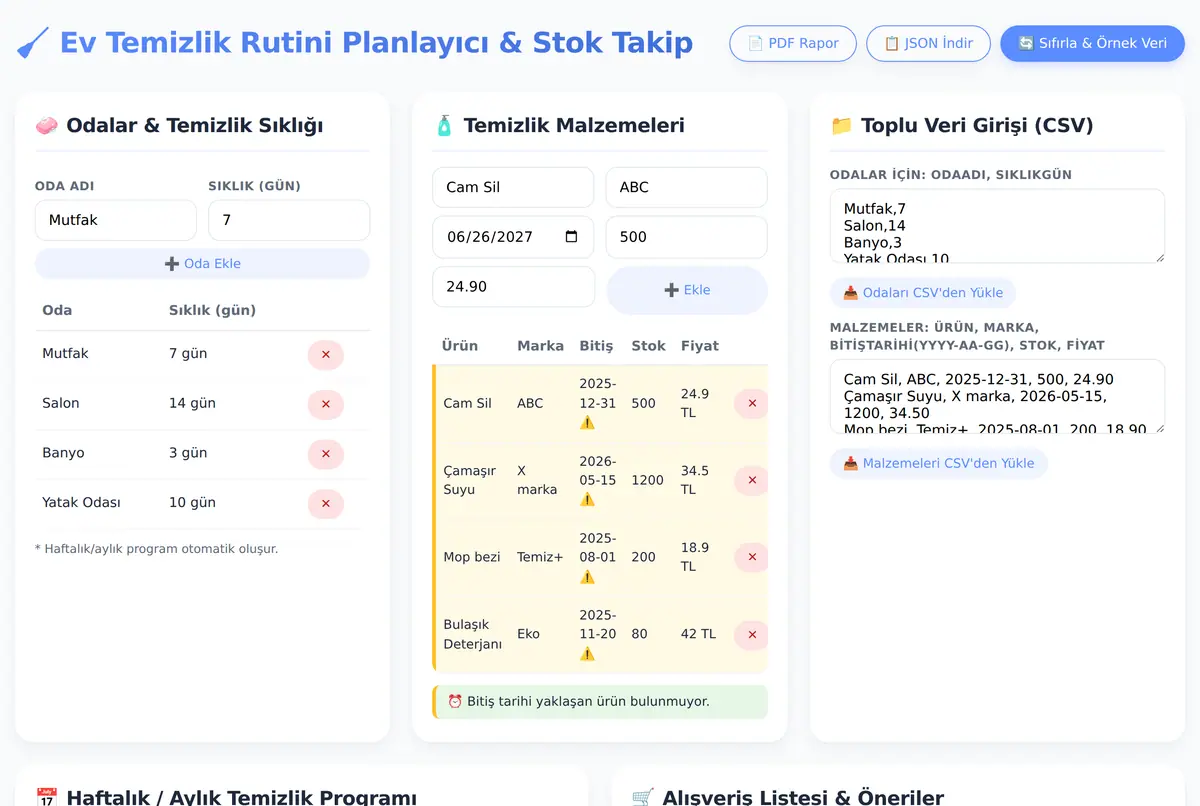Select the 'Eko' brand cell
This screenshot has width=1200, height=806.
pyautogui.click(x=528, y=634)
